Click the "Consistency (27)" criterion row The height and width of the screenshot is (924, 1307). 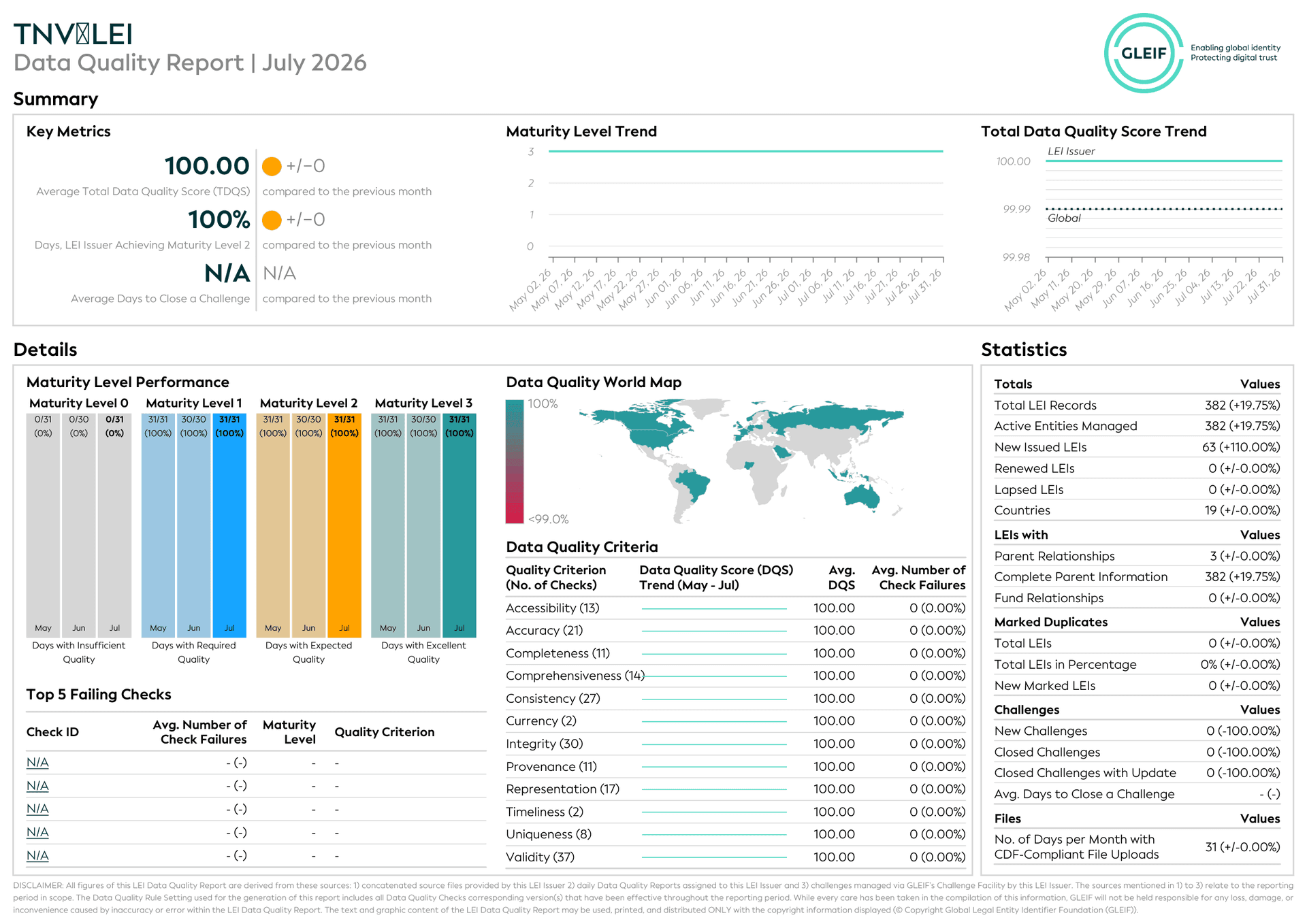pyautogui.click(x=735, y=699)
